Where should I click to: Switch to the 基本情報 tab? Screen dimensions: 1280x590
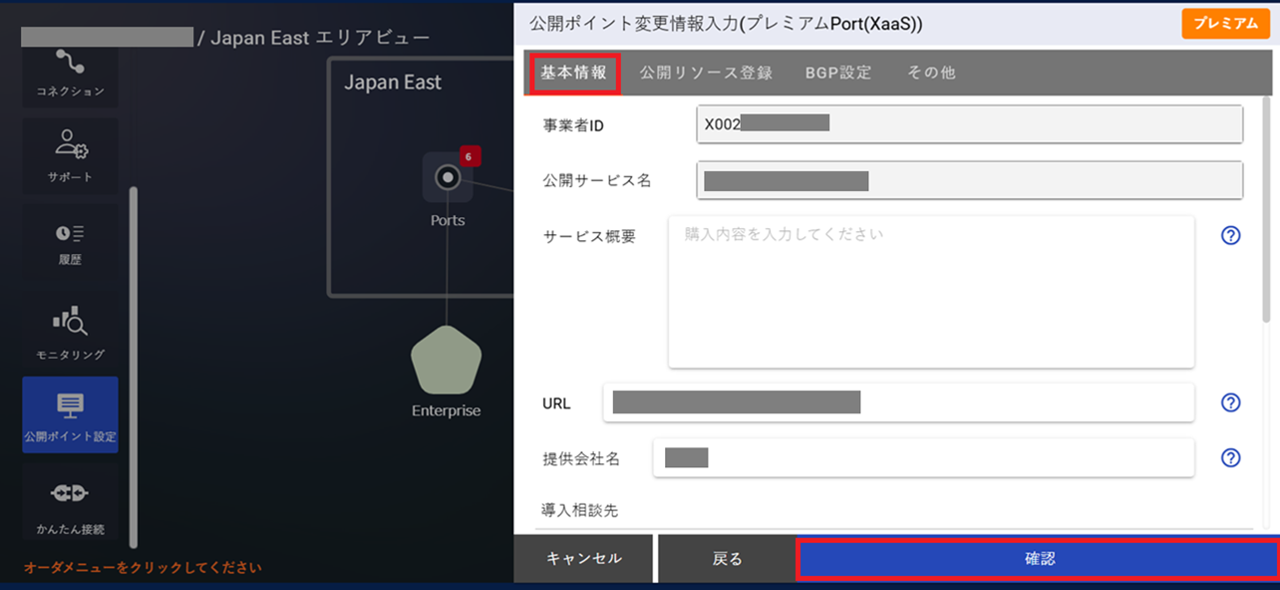pyautogui.click(x=573, y=72)
